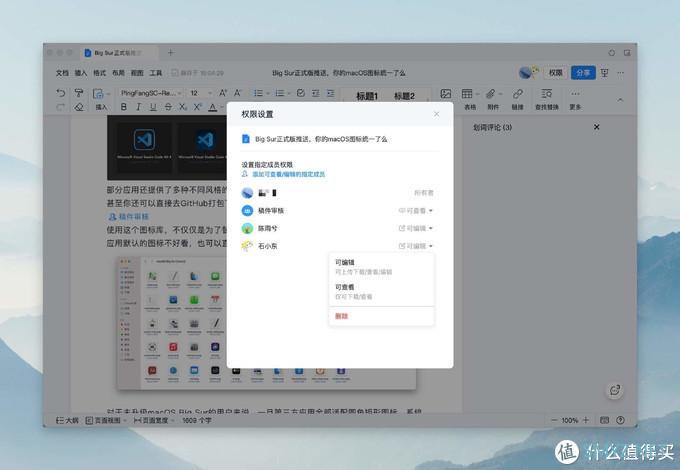Screen dimensions: 680x470
Task: Open the 文档 menu
Action: [x=62, y=73]
